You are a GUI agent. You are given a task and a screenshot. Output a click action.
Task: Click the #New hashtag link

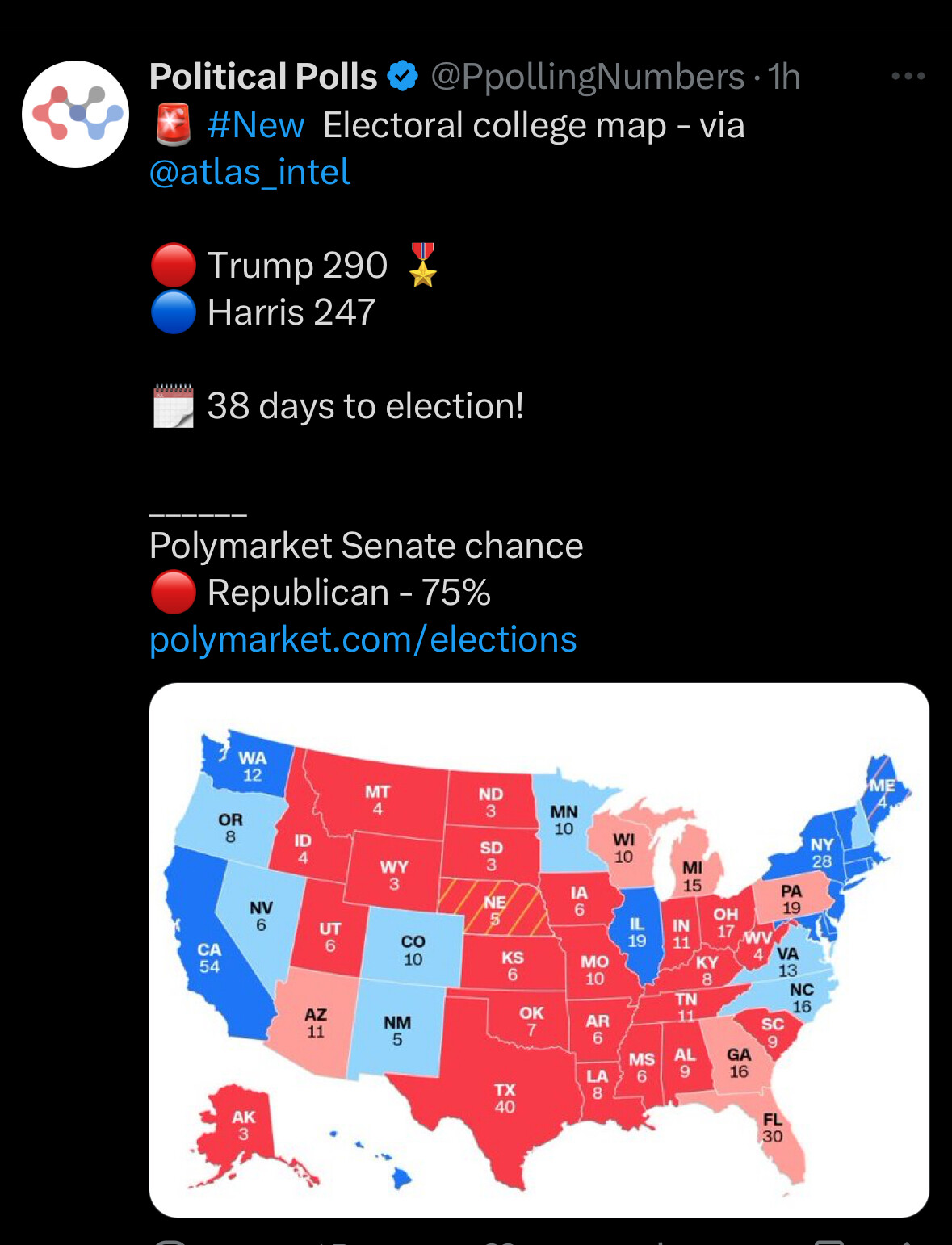tap(255, 125)
